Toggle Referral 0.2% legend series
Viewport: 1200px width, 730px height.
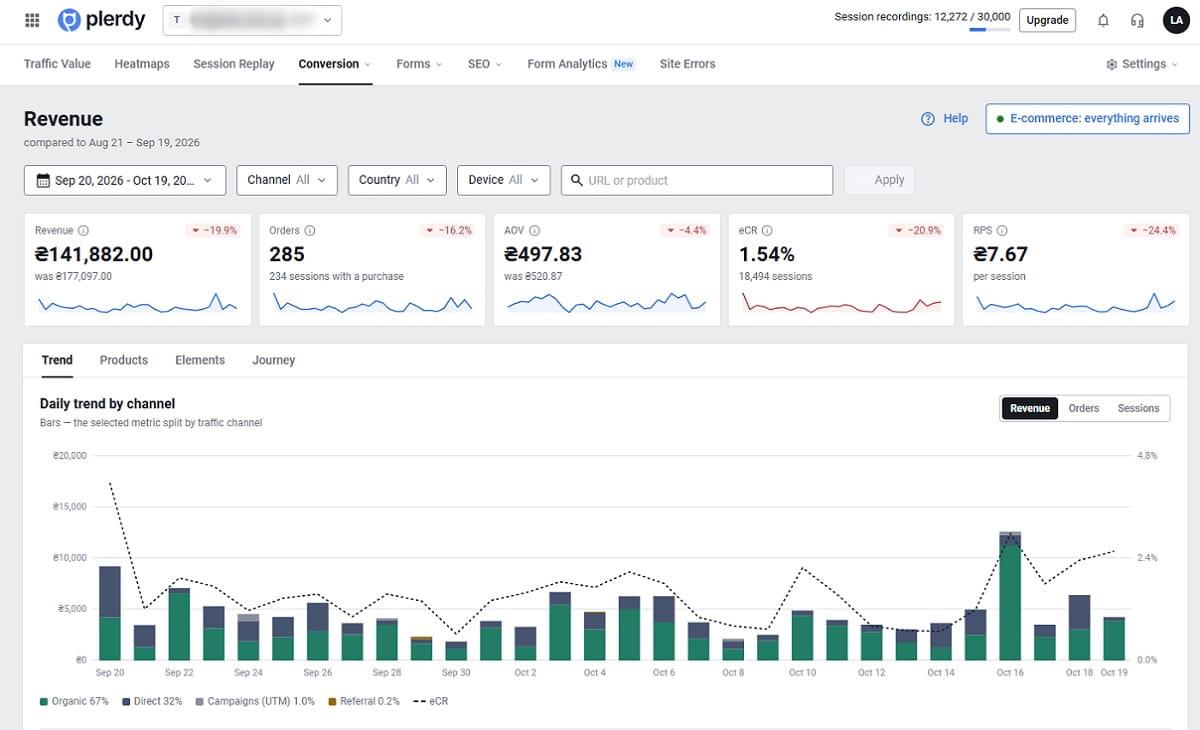363,702
